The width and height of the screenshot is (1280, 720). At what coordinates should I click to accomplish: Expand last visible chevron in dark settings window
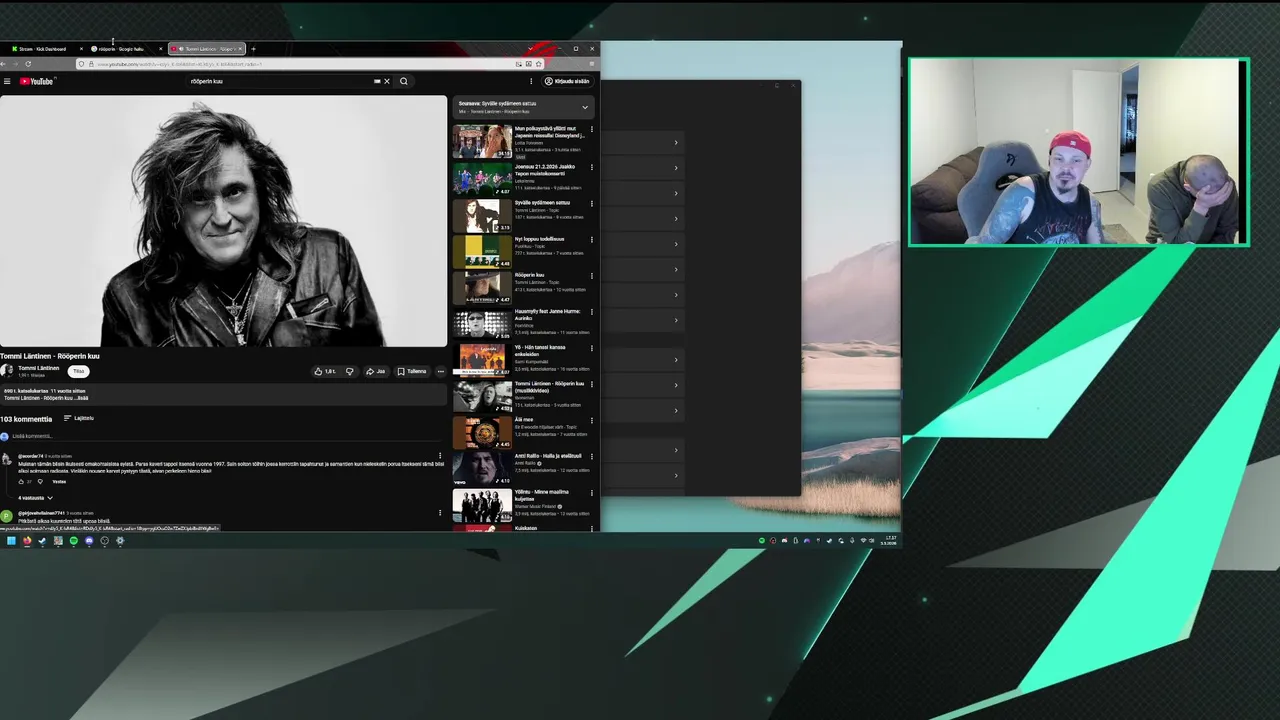click(x=675, y=475)
